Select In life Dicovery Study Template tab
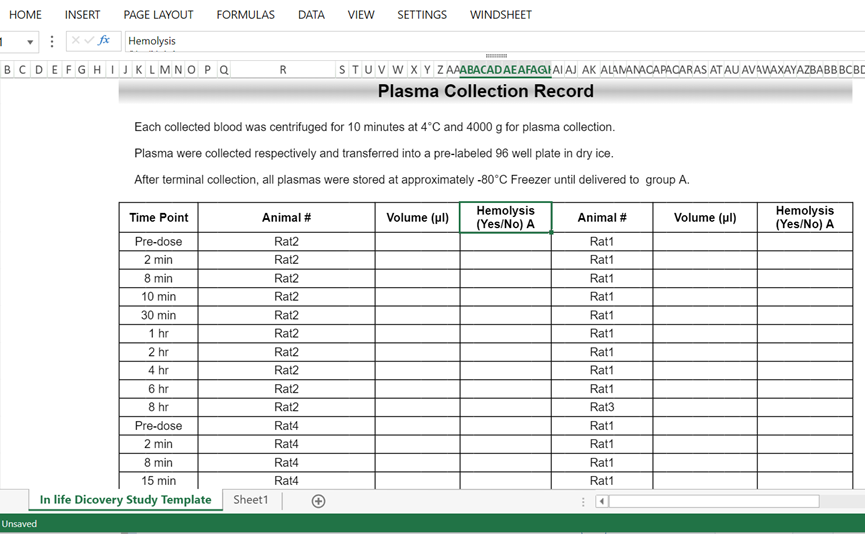865x534 pixels. pyautogui.click(x=125, y=500)
